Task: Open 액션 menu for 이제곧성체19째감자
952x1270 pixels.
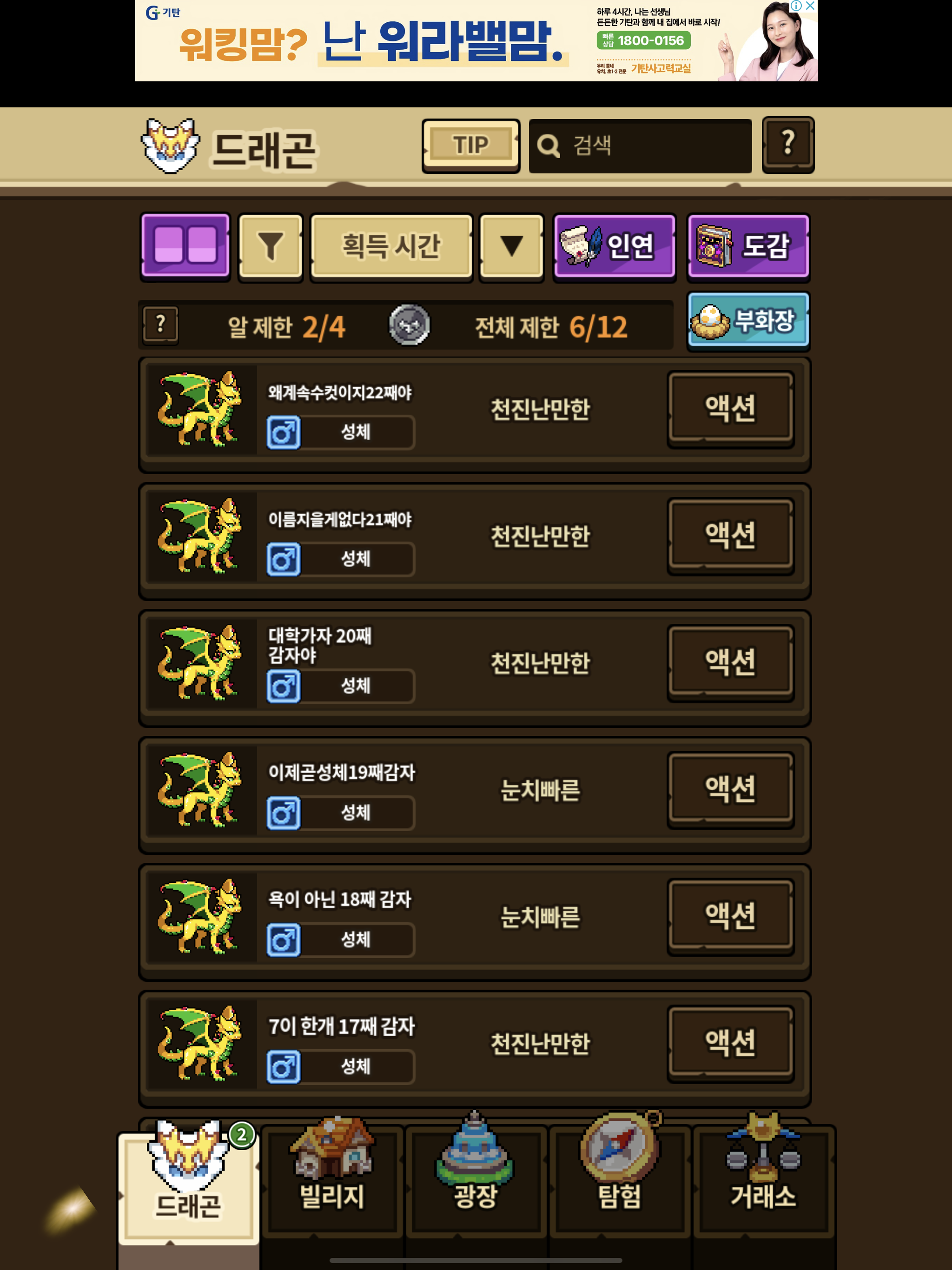Action: pos(730,789)
